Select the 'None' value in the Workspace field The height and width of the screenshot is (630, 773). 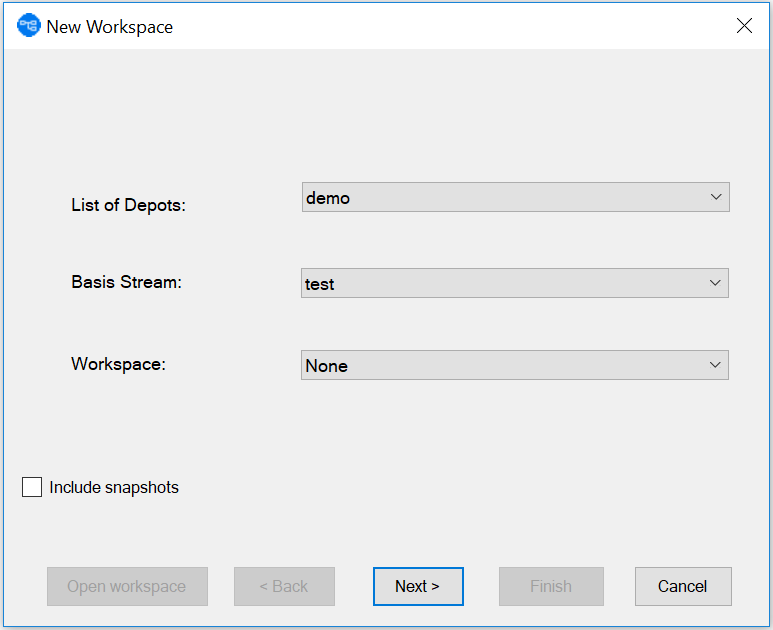[327, 366]
